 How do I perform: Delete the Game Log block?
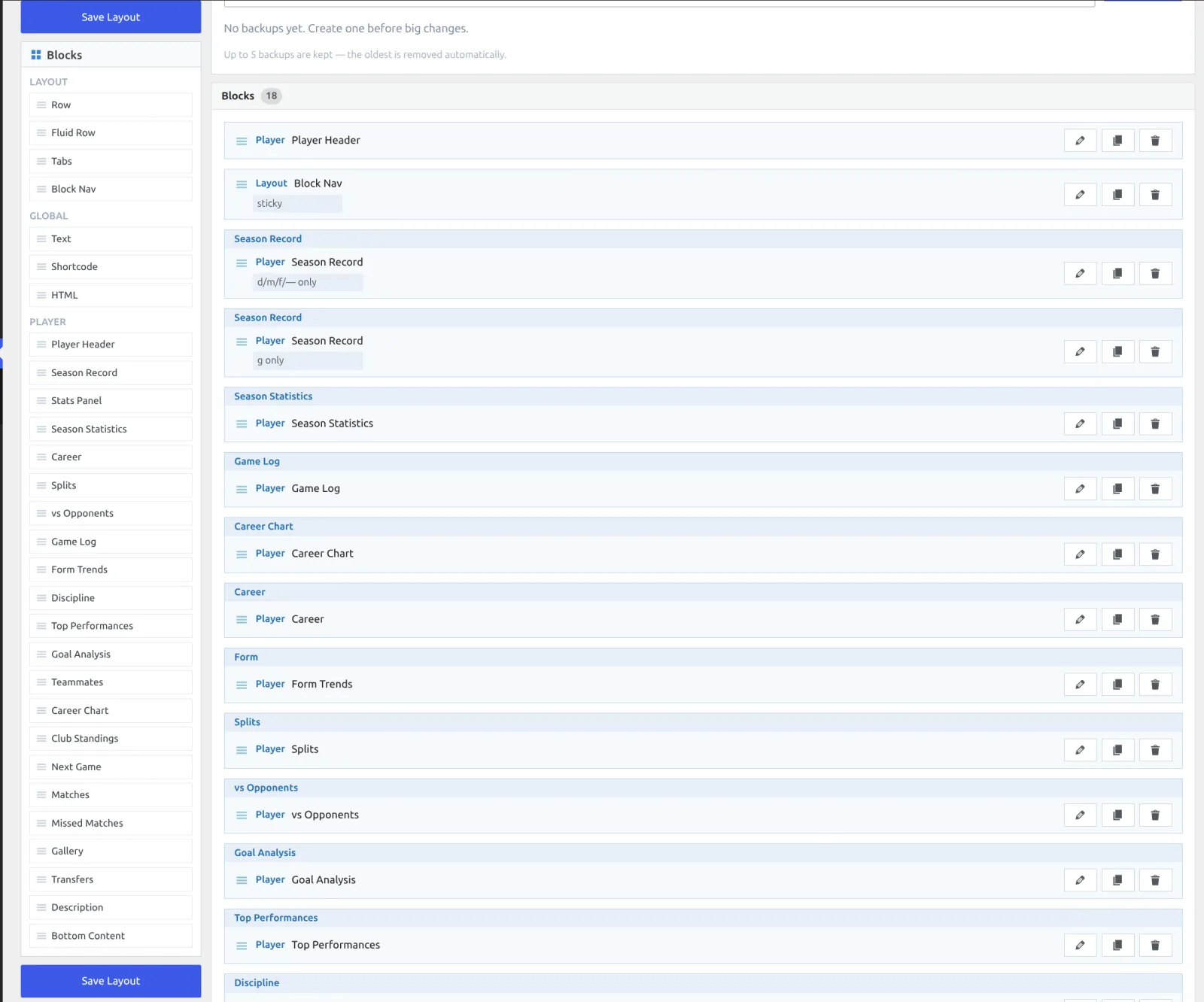[x=1155, y=489]
